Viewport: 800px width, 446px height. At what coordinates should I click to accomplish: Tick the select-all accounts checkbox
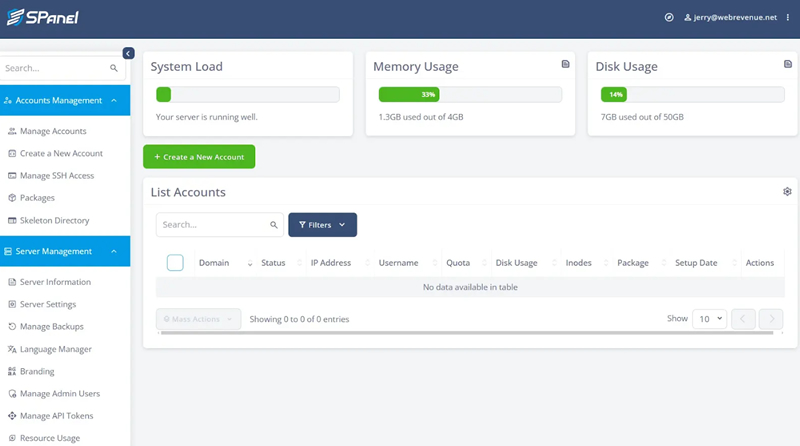point(175,262)
